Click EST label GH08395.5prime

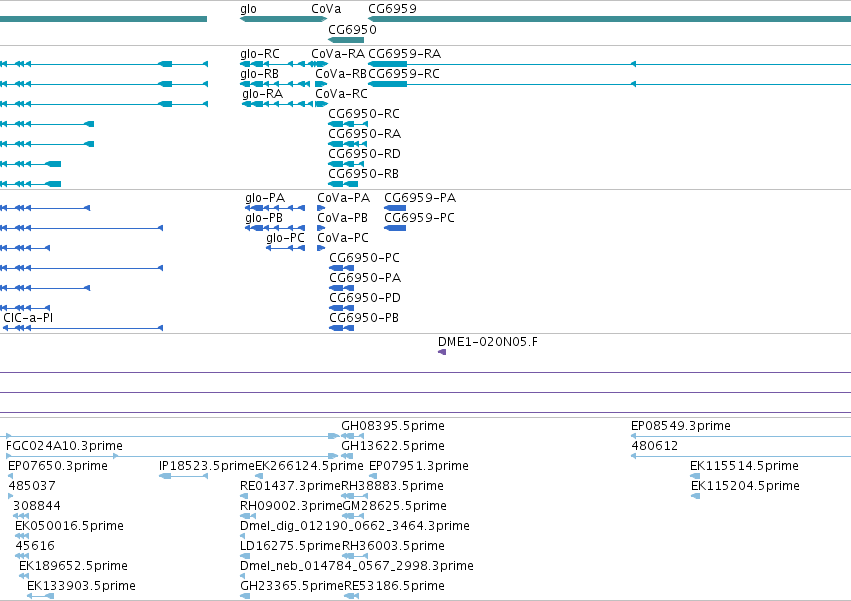pos(393,426)
